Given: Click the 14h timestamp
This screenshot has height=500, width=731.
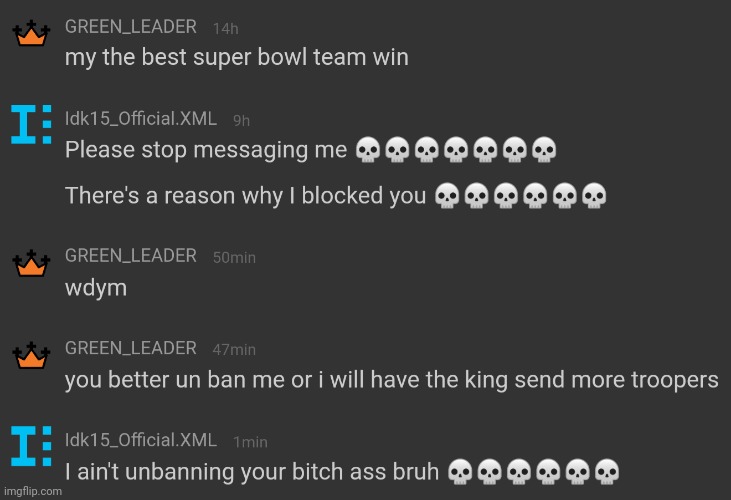Looking at the screenshot, I should click(x=226, y=29).
